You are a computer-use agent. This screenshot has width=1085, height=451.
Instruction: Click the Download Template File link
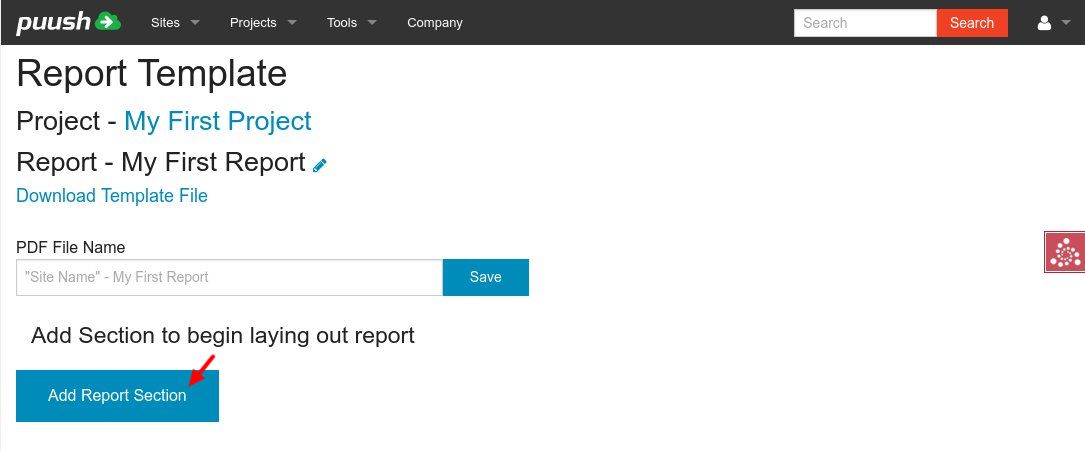coord(112,195)
